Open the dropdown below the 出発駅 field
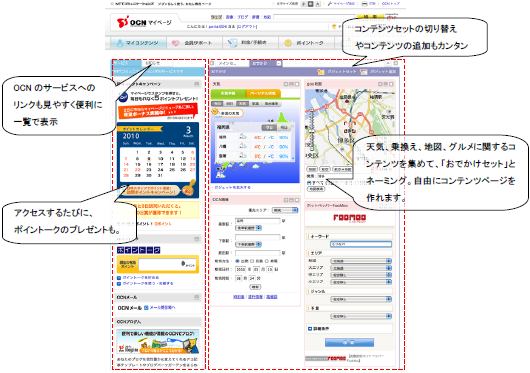The image size is (530, 373). tap(248, 228)
